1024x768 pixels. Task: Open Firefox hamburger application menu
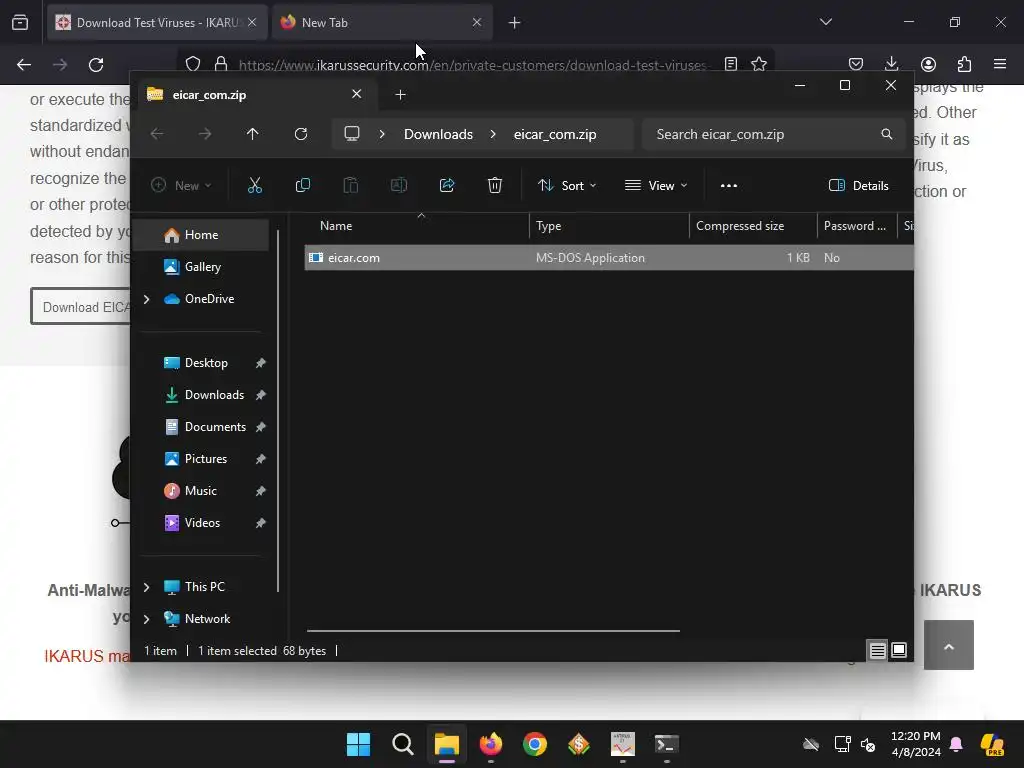click(x=1000, y=64)
